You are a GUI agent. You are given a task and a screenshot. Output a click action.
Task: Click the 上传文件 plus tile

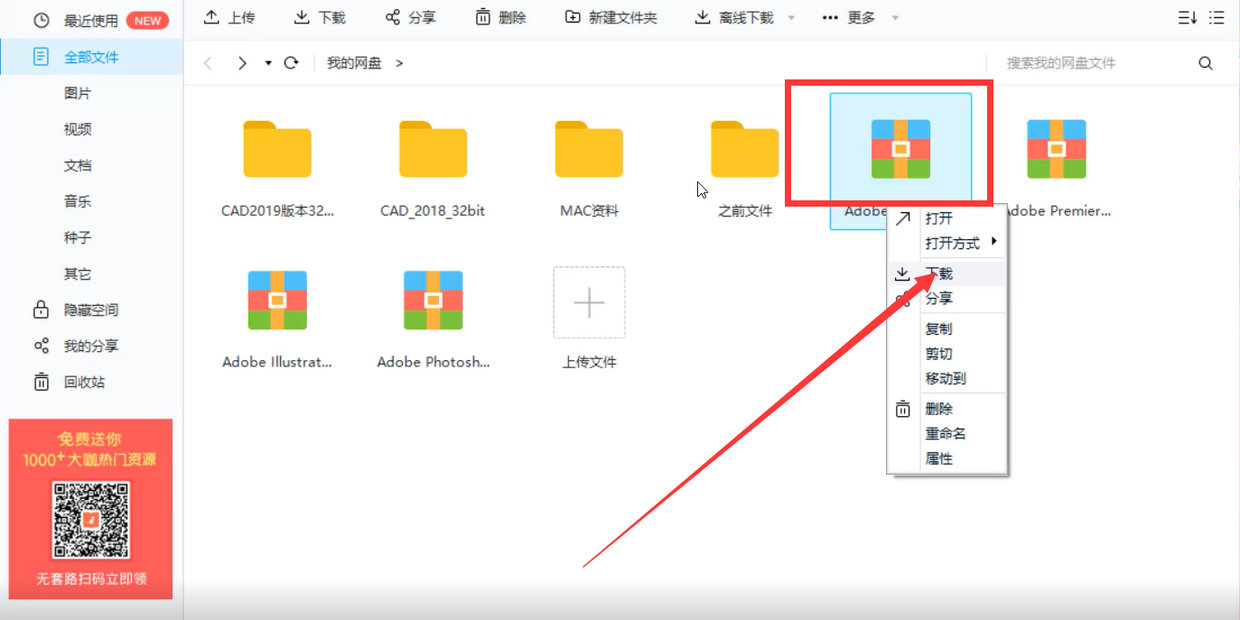[589, 302]
